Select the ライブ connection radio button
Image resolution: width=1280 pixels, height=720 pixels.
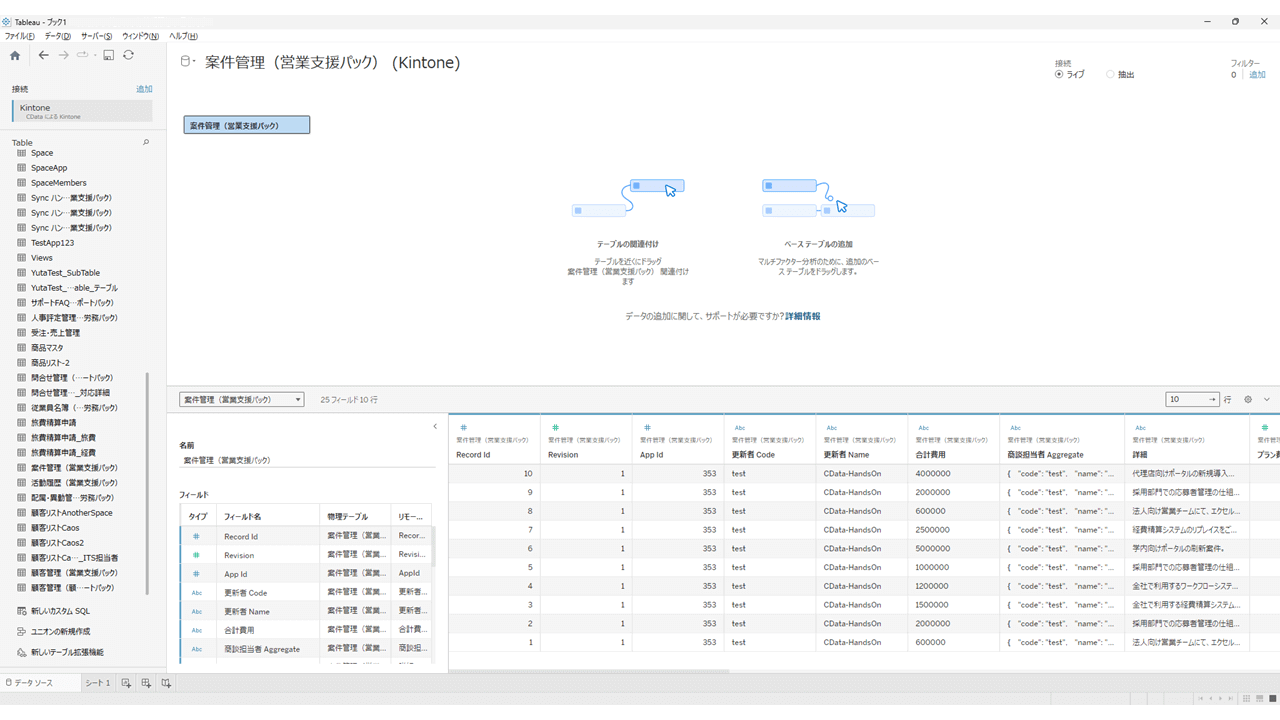tap(1060, 75)
